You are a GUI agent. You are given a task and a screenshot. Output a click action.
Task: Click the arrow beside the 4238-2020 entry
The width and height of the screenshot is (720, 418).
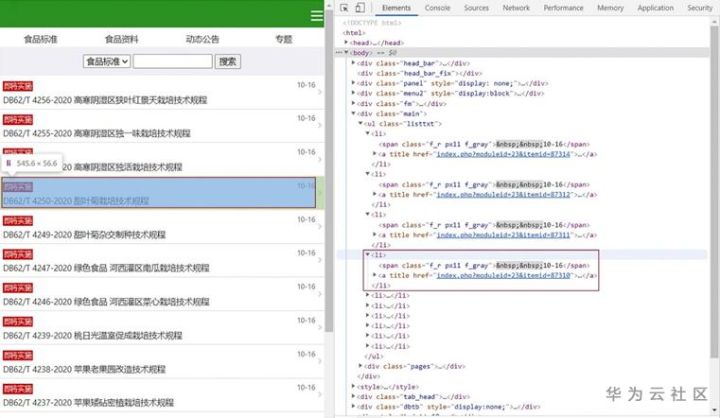pos(320,362)
